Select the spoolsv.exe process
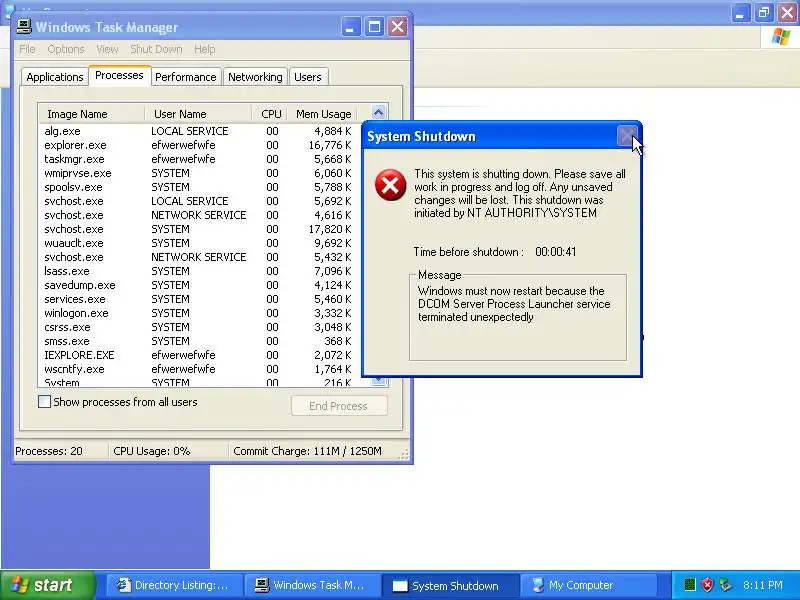800x600 pixels. pos(198,187)
